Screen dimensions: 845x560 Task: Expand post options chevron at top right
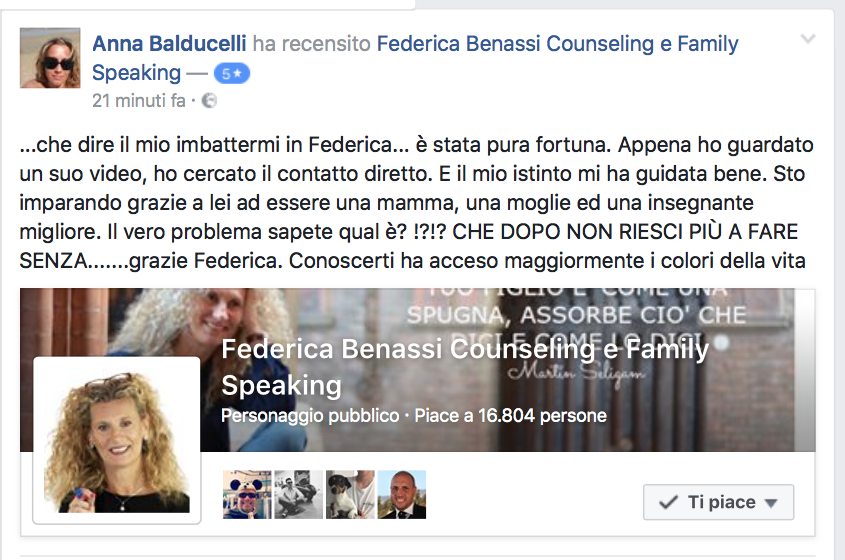point(807,39)
